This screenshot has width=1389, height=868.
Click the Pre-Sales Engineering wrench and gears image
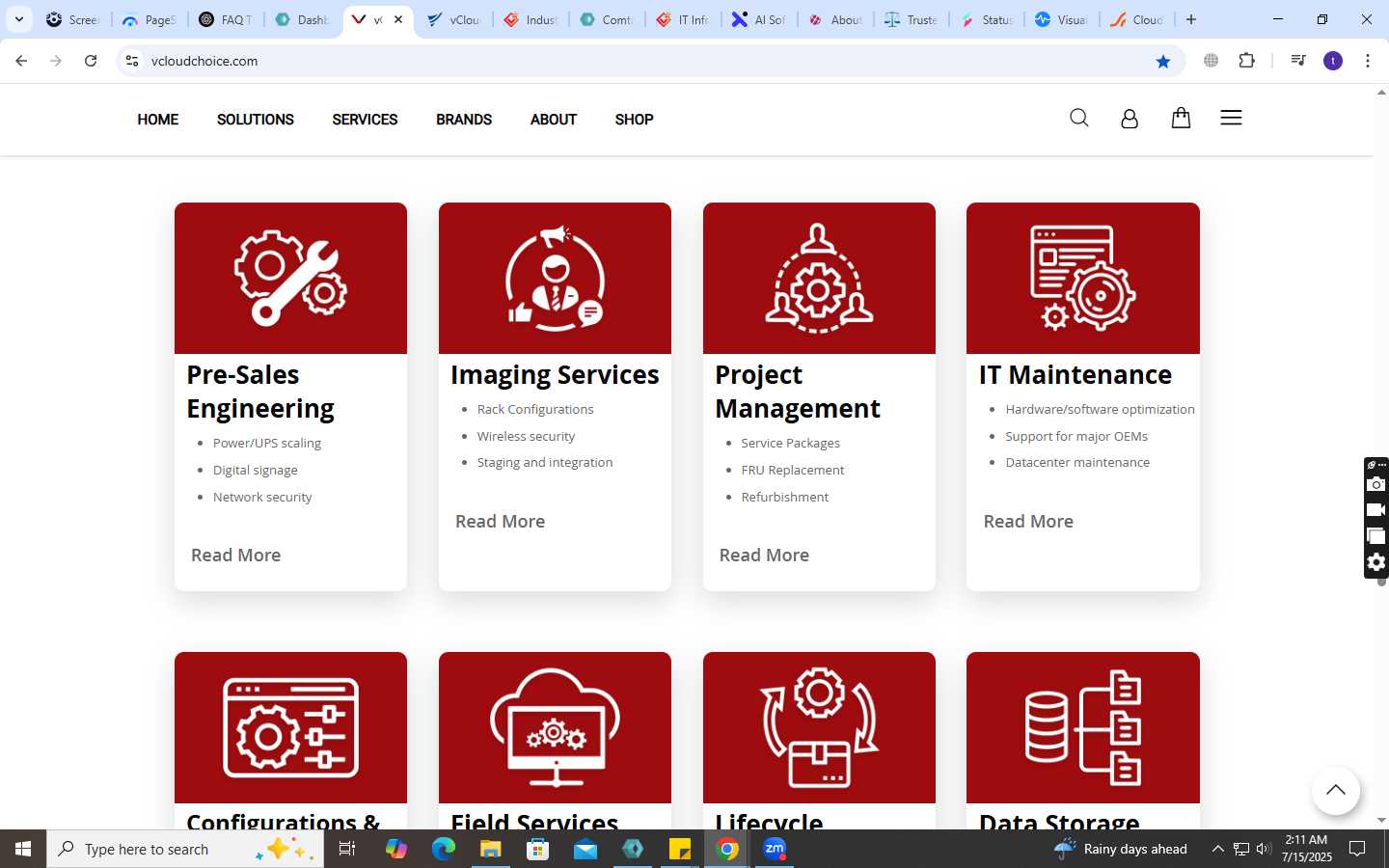290,278
